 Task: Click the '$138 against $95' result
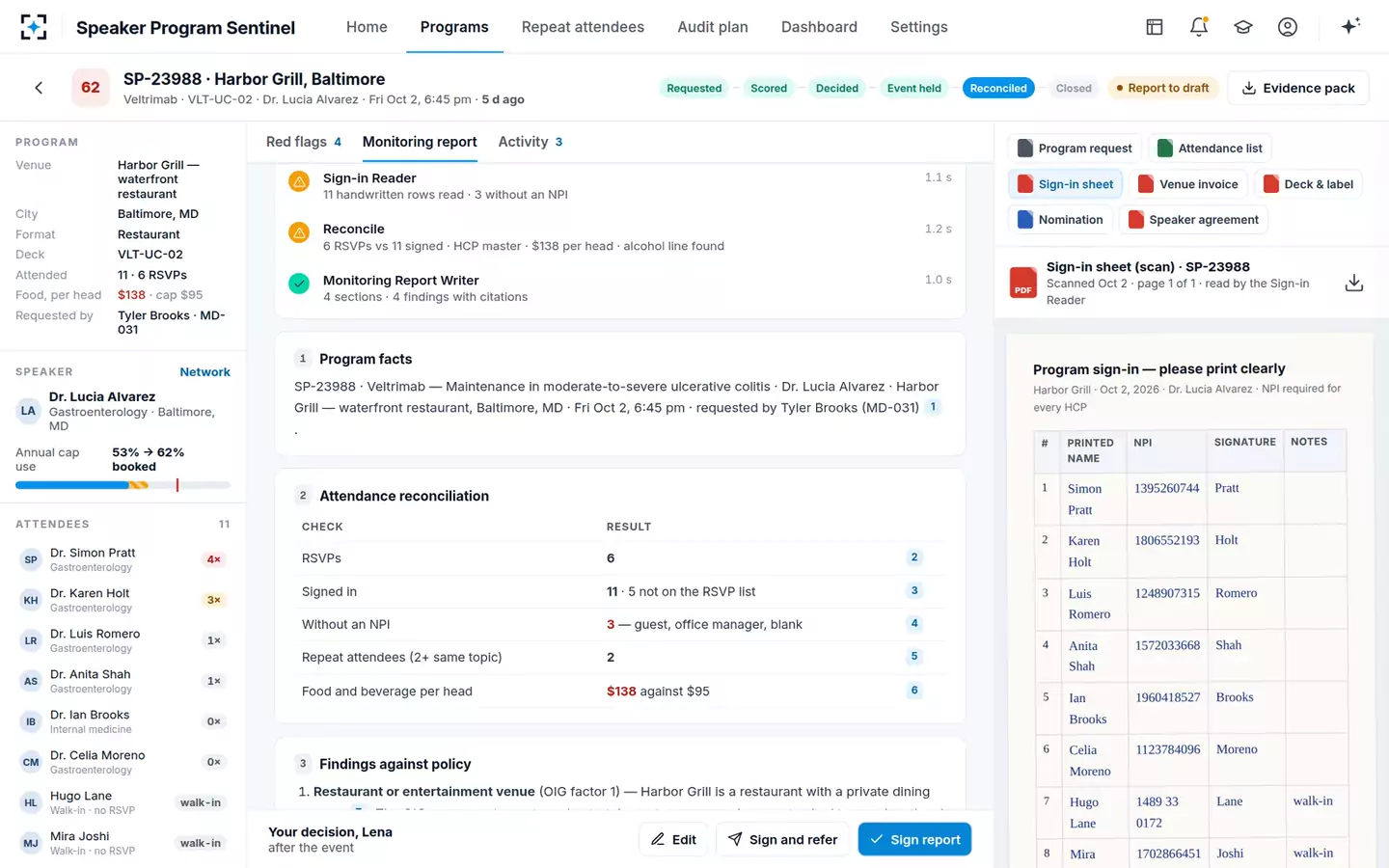[658, 692]
